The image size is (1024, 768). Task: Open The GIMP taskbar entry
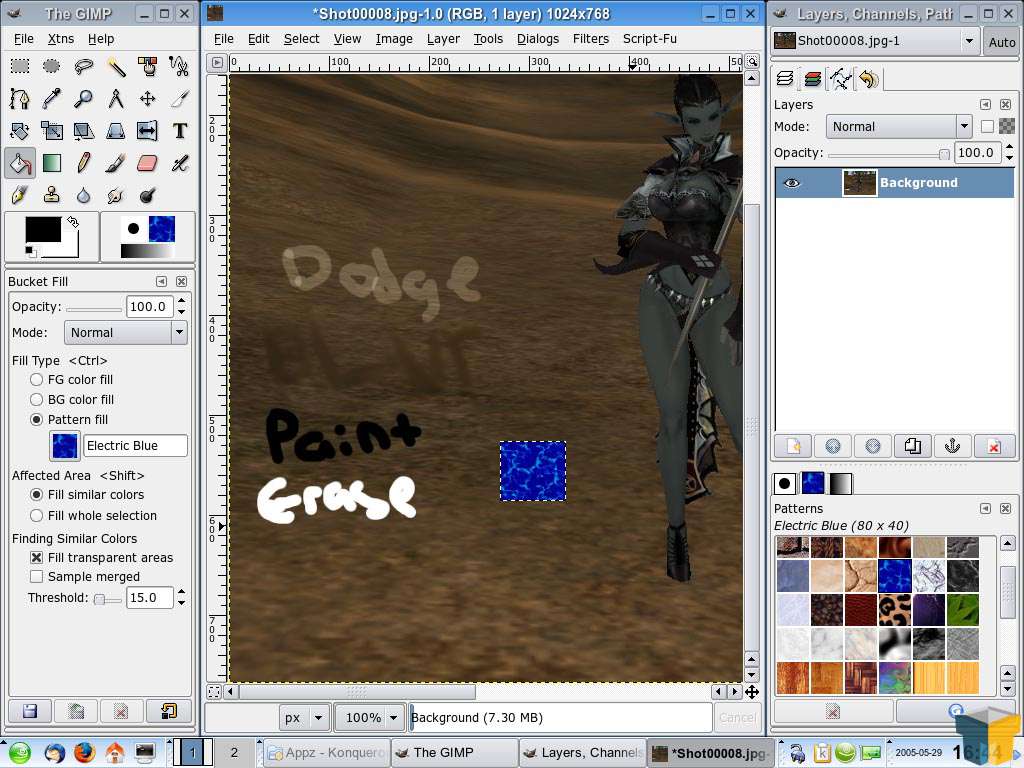[455, 752]
